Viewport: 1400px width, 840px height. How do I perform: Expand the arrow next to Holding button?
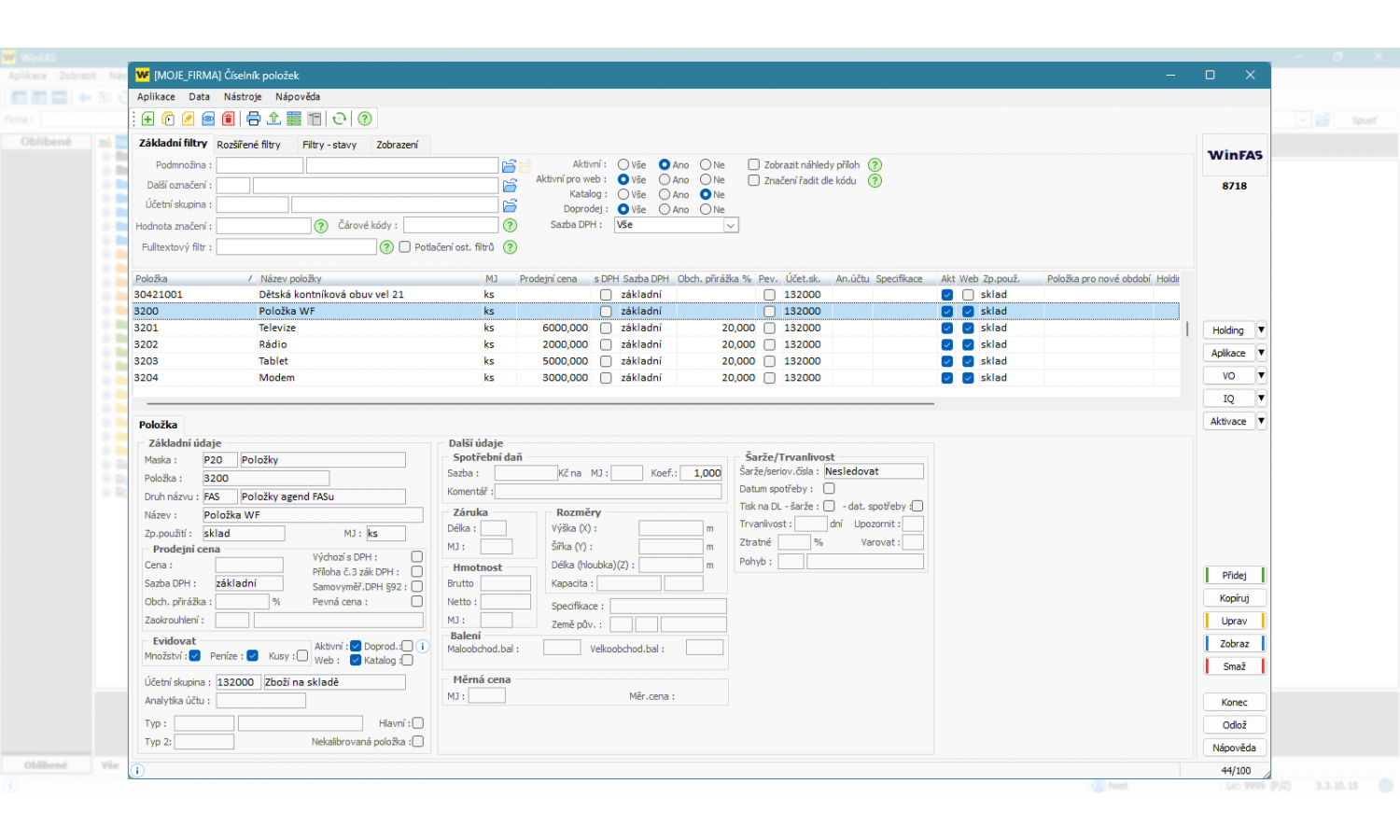1261,330
